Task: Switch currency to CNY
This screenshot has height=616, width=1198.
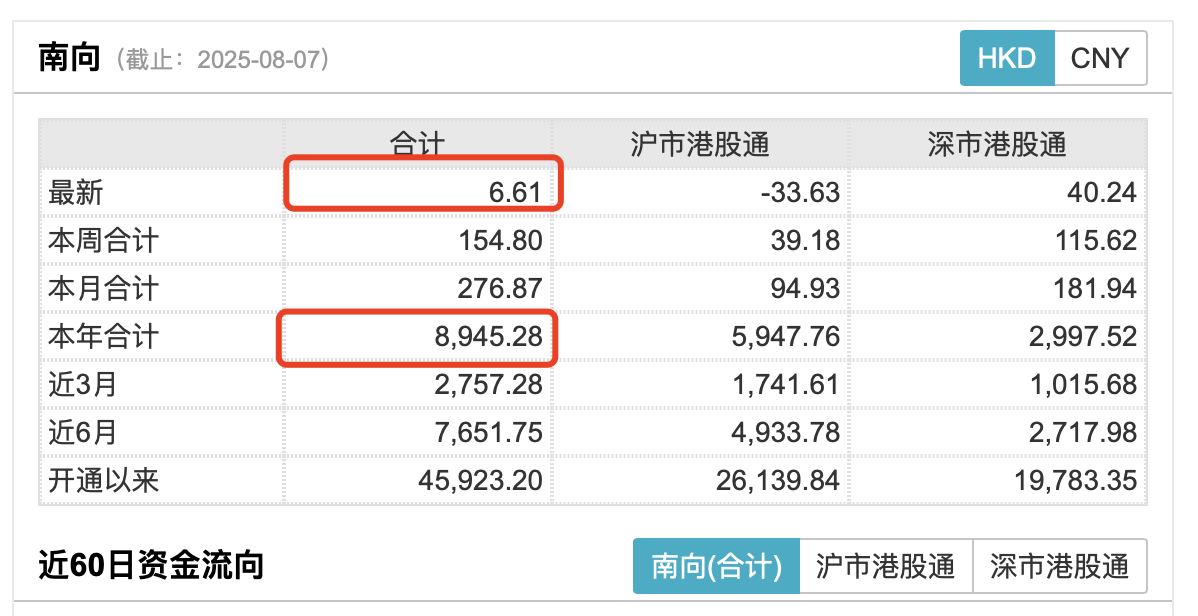Action: tap(1099, 58)
